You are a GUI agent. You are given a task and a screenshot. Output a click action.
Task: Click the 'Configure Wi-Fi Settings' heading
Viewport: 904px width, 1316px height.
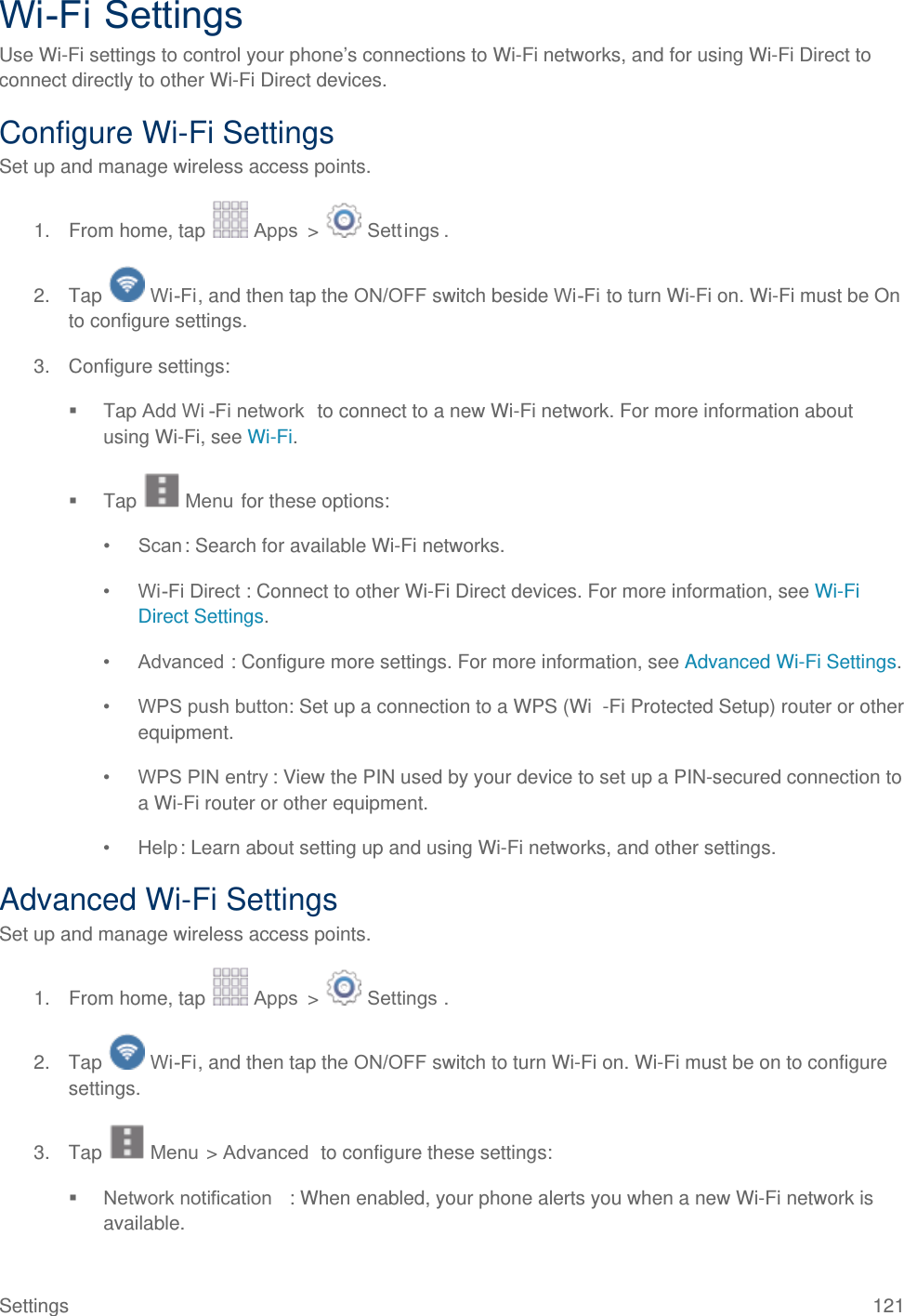(167, 133)
